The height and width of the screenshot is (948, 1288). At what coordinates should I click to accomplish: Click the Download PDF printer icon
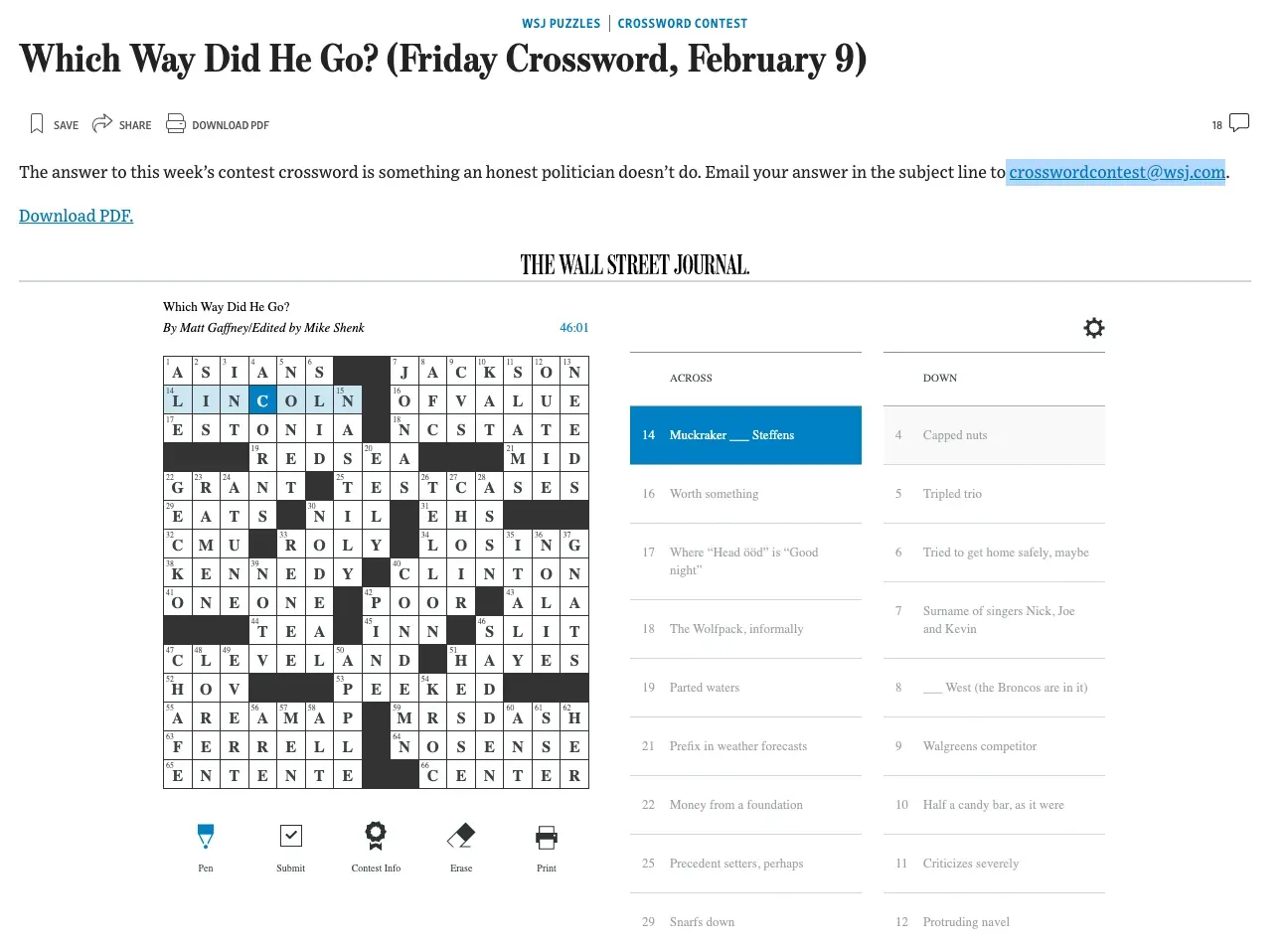click(176, 124)
